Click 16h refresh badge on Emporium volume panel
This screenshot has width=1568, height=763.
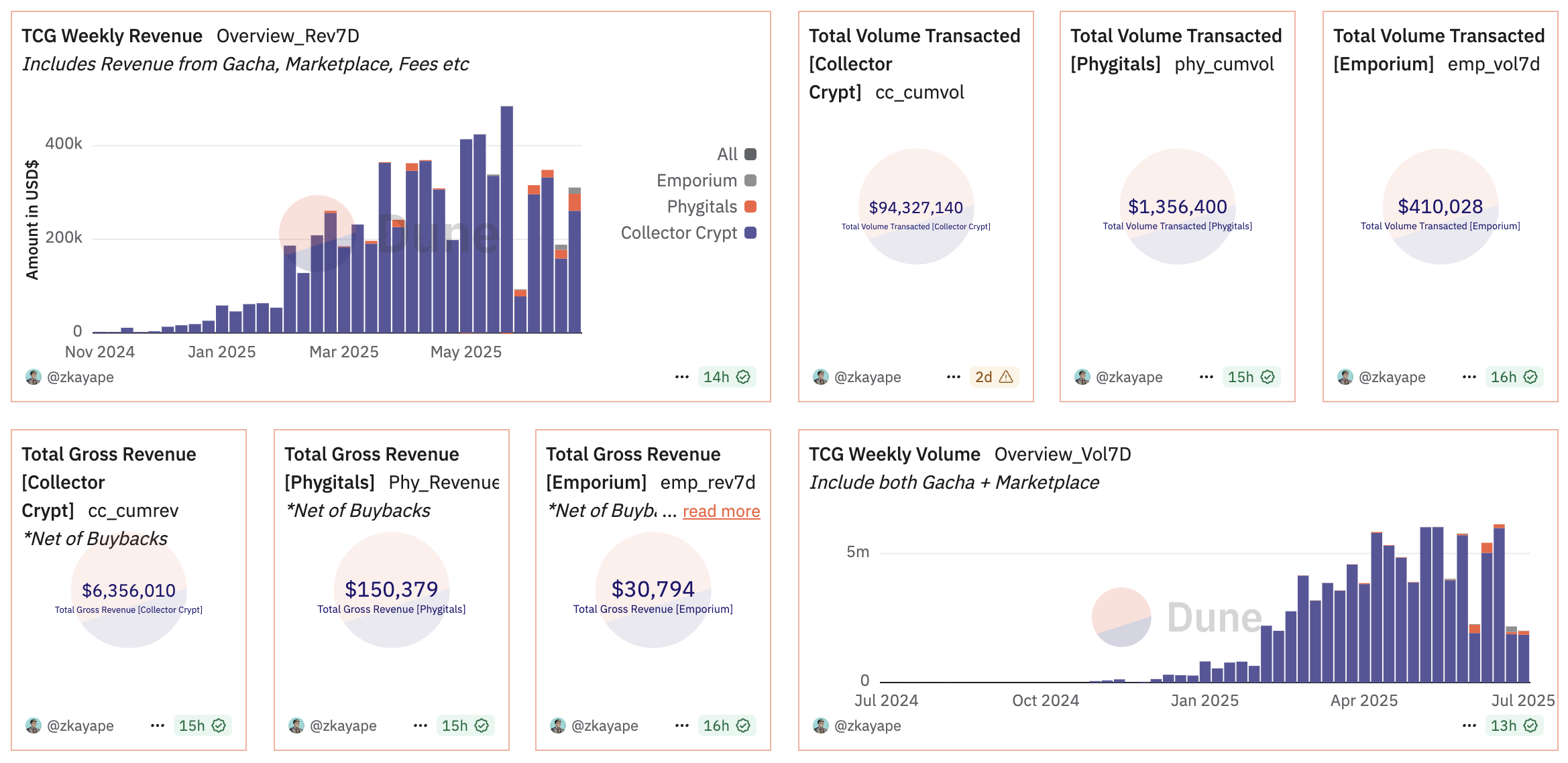pyautogui.click(x=1513, y=377)
